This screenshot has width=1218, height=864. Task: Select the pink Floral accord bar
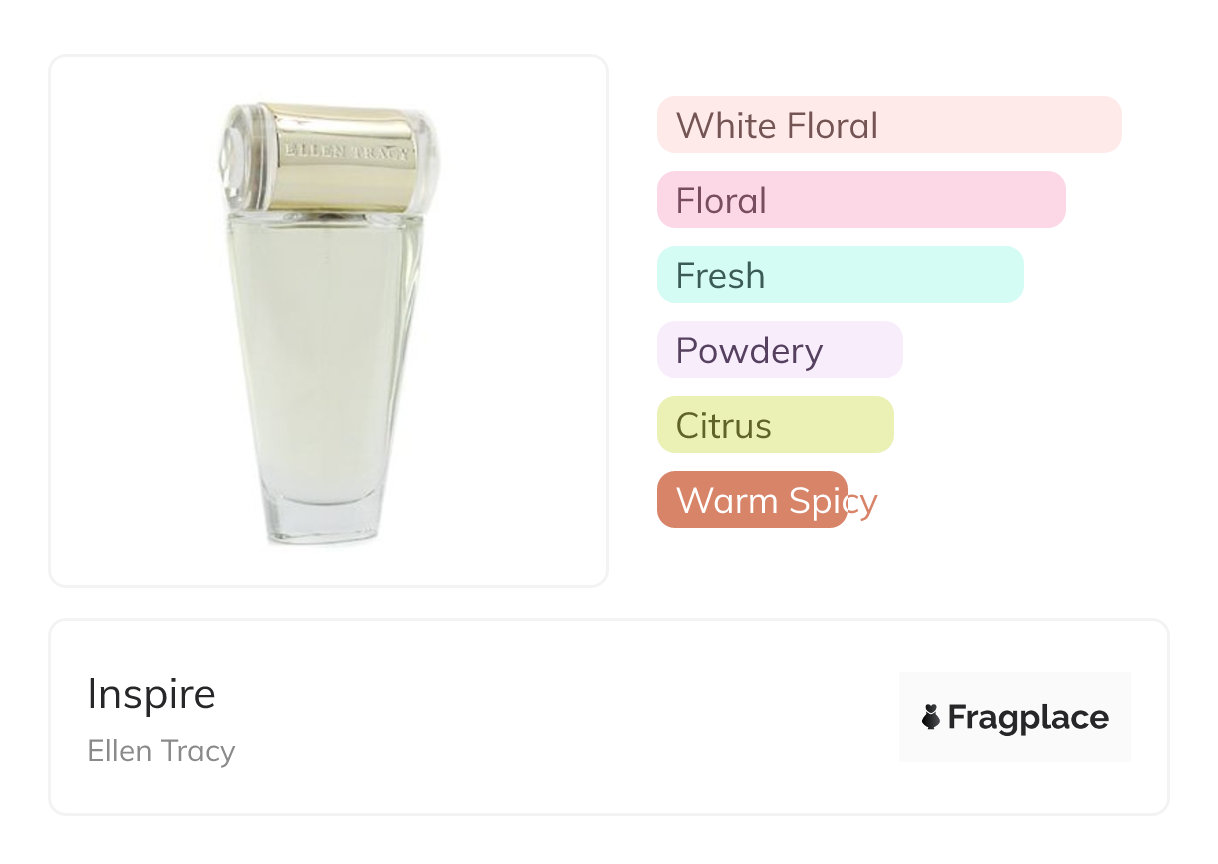click(860, 200)
